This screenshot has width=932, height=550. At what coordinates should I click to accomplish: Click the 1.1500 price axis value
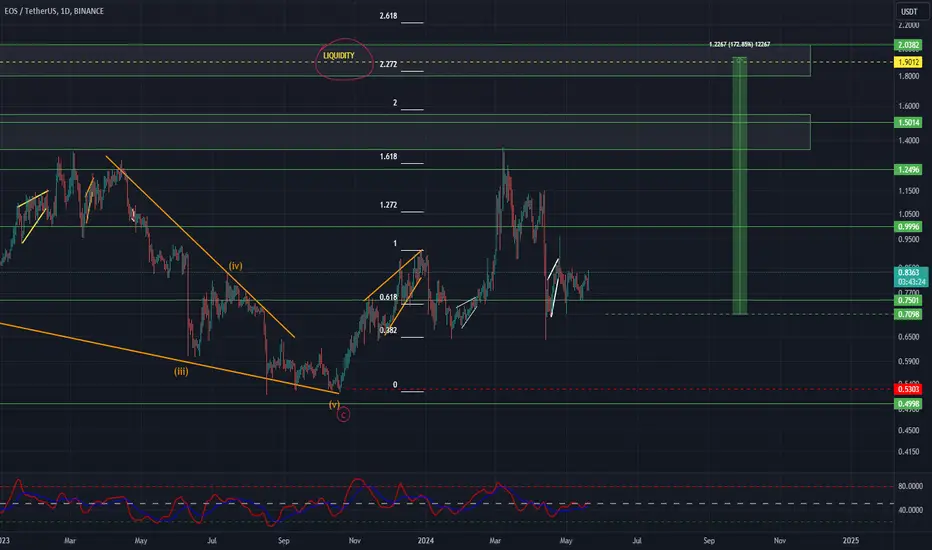pos(909,191)
